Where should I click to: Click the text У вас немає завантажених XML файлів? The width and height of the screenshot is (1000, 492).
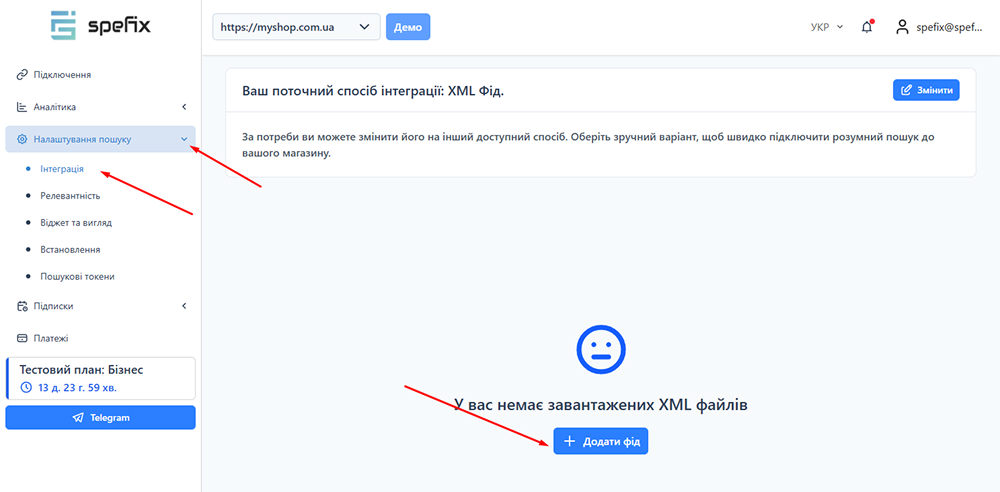pos(601,405)
